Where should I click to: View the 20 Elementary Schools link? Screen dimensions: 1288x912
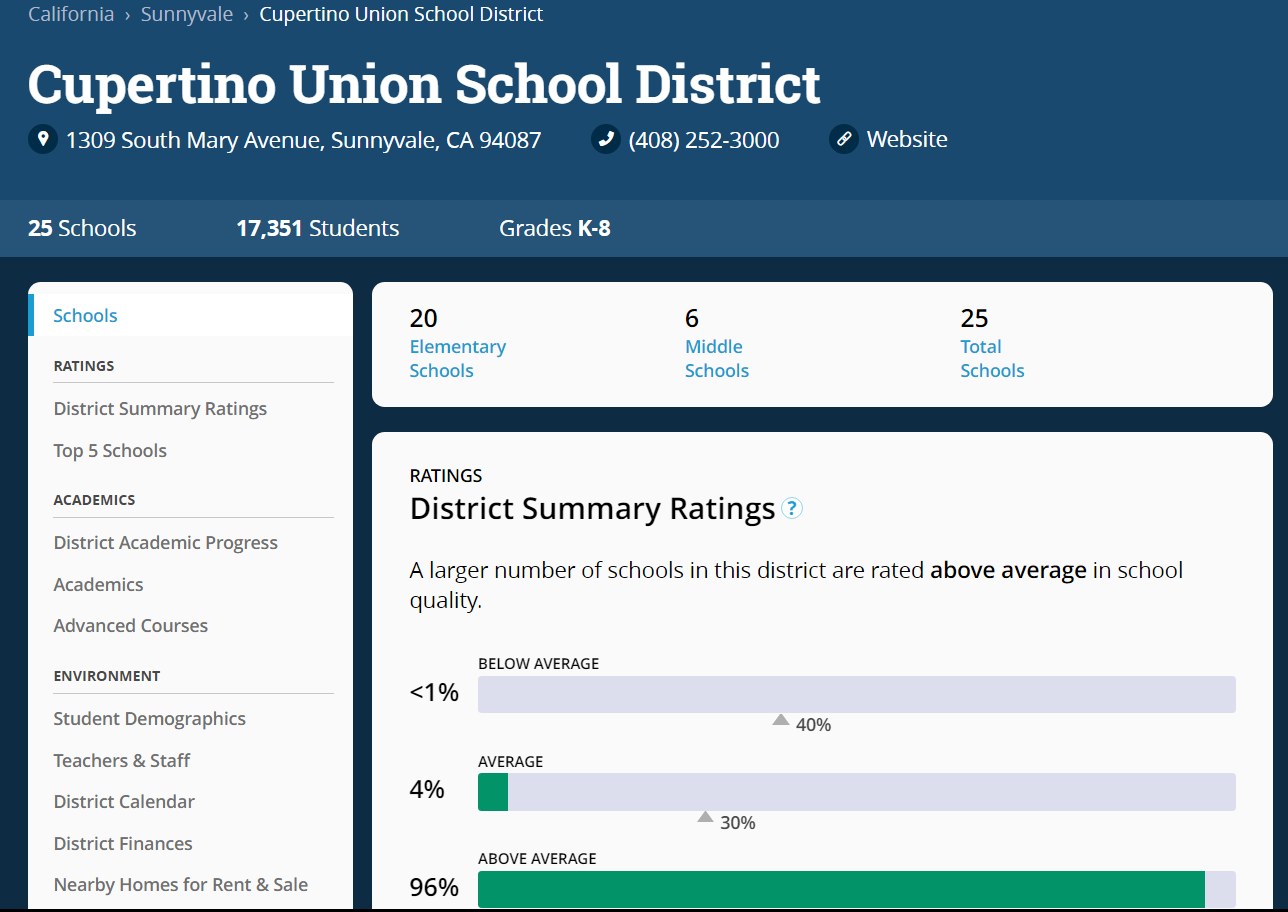pyautogui.click(x=458, y=358)
